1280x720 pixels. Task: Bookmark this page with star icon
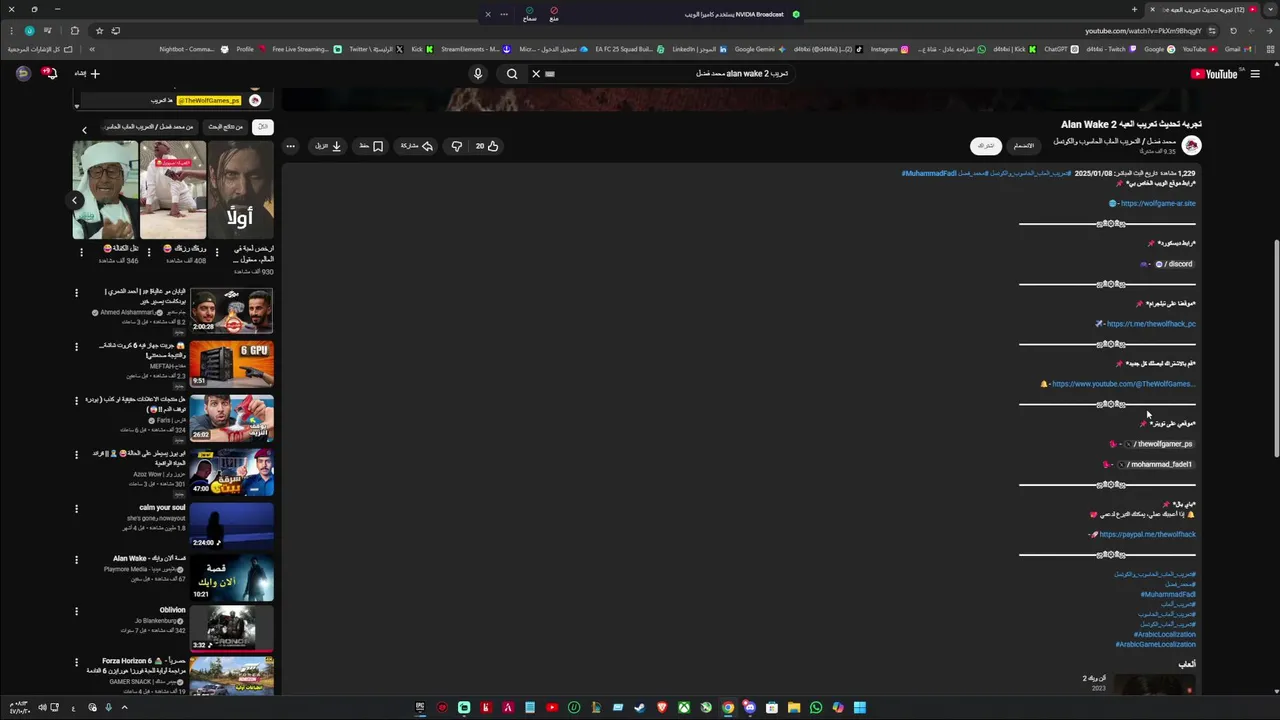[99, 31]
